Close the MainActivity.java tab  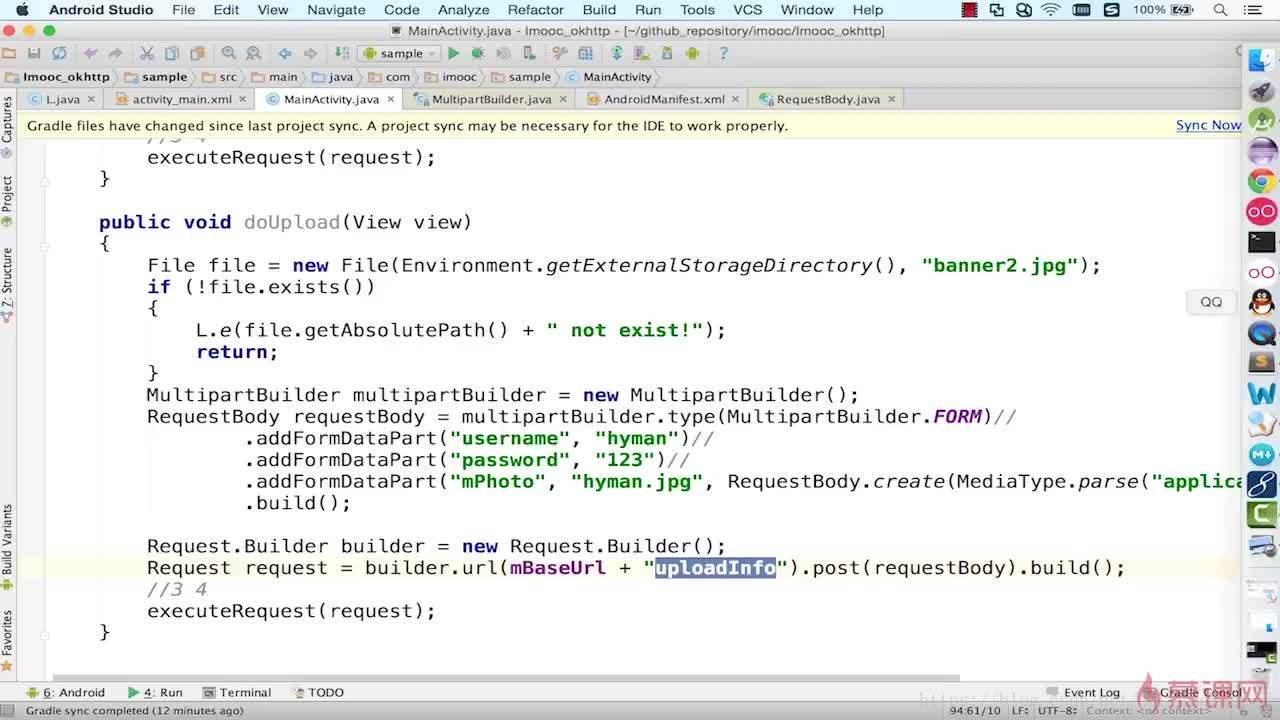[x=391, y=99]
